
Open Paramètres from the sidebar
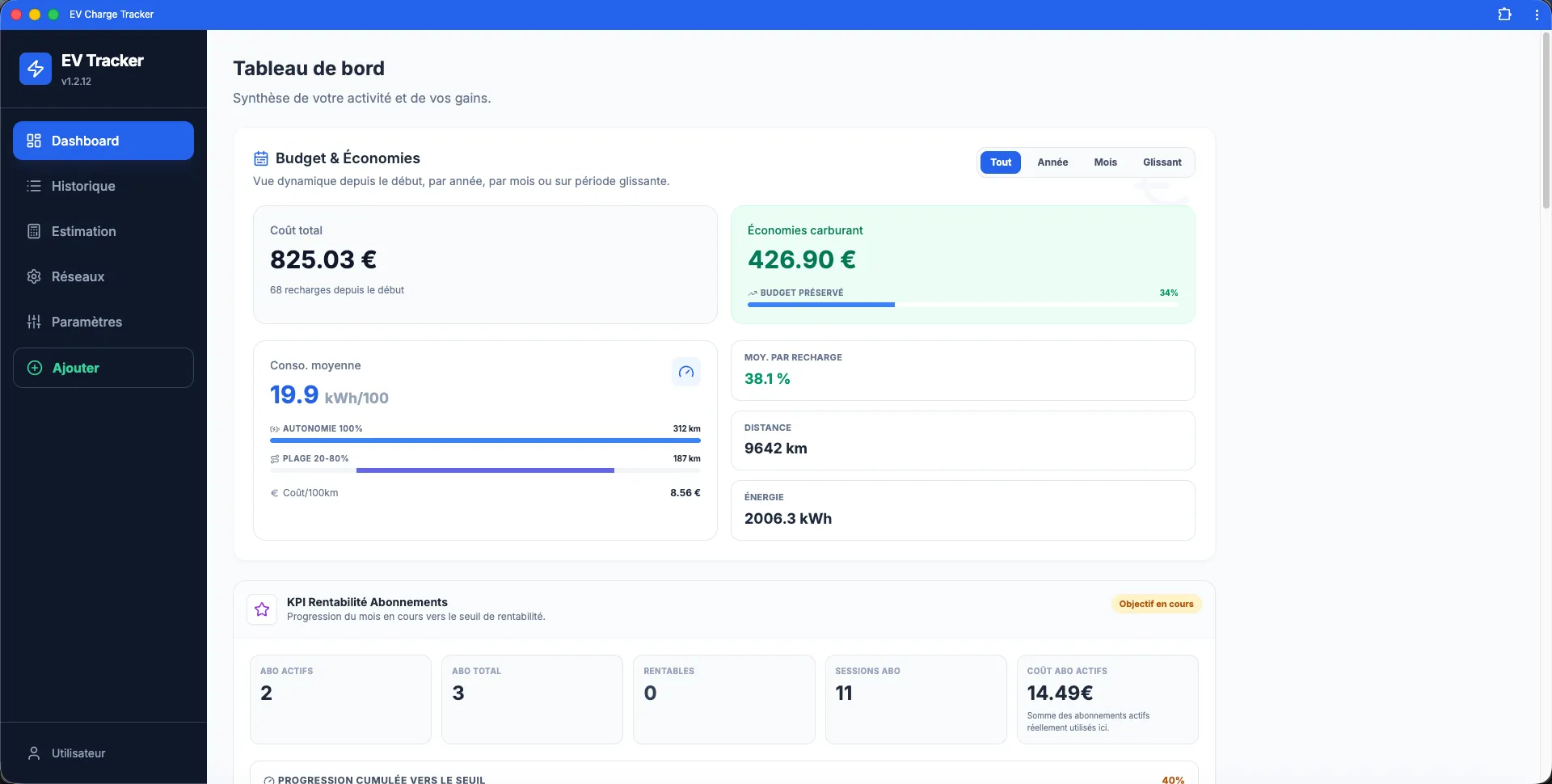coord(103,322)
